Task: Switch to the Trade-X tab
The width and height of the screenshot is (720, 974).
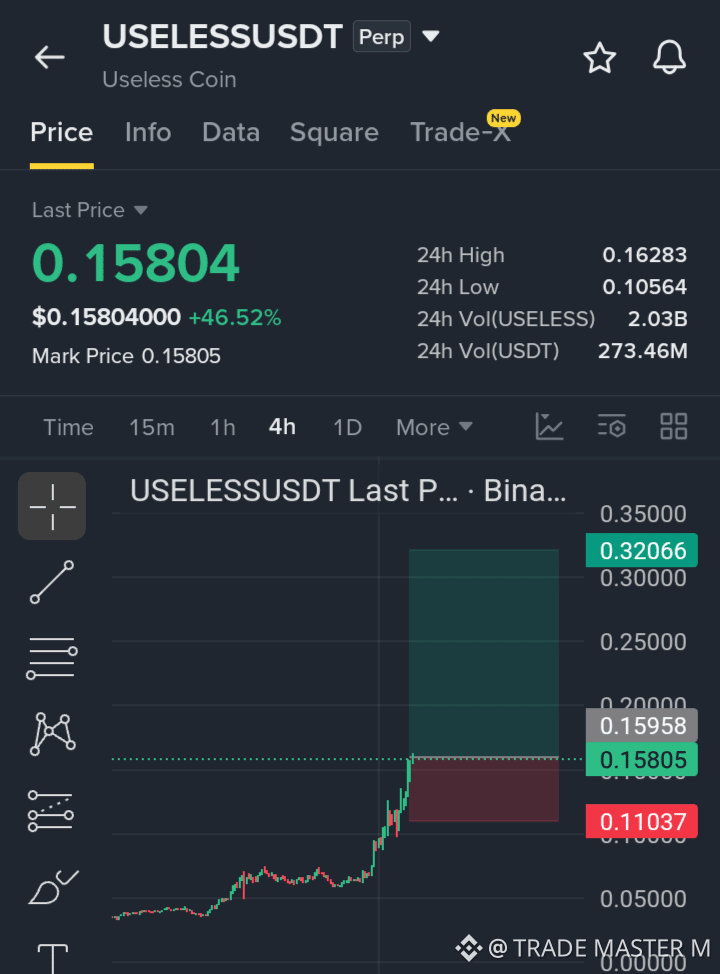Action: (460, 132)
